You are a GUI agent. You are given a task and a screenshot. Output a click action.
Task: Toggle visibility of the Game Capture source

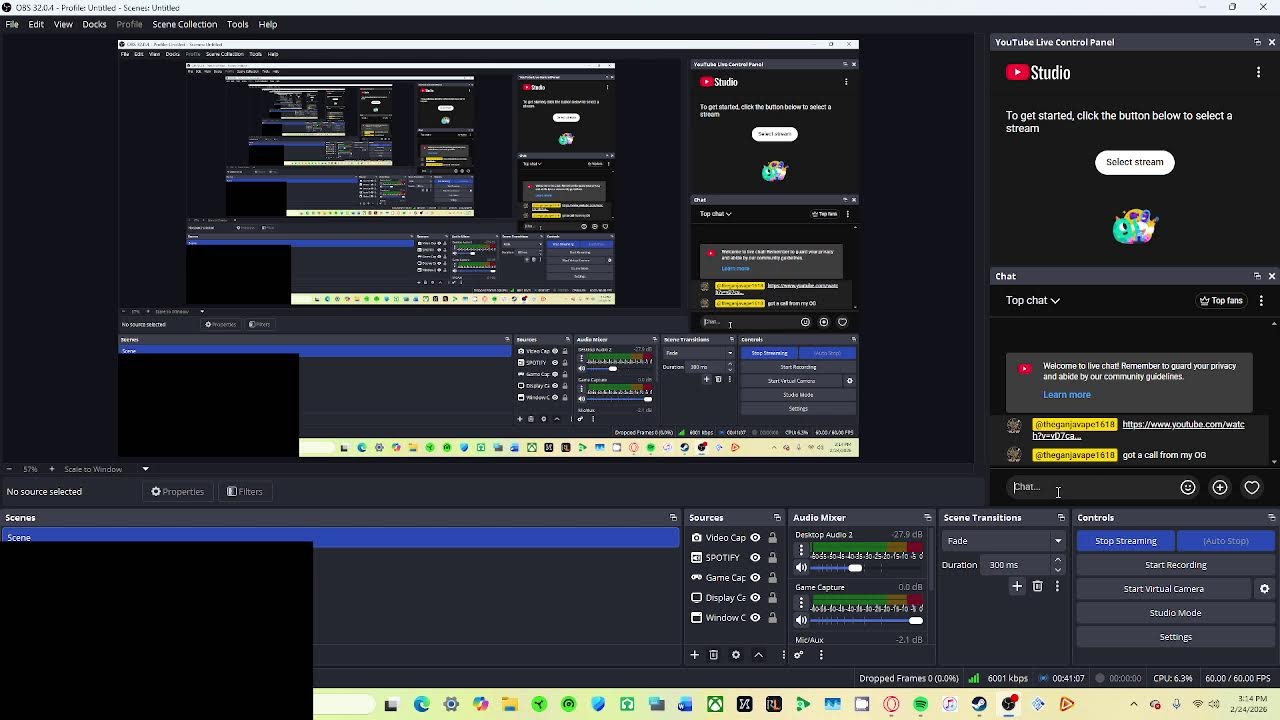pos(755,578)
